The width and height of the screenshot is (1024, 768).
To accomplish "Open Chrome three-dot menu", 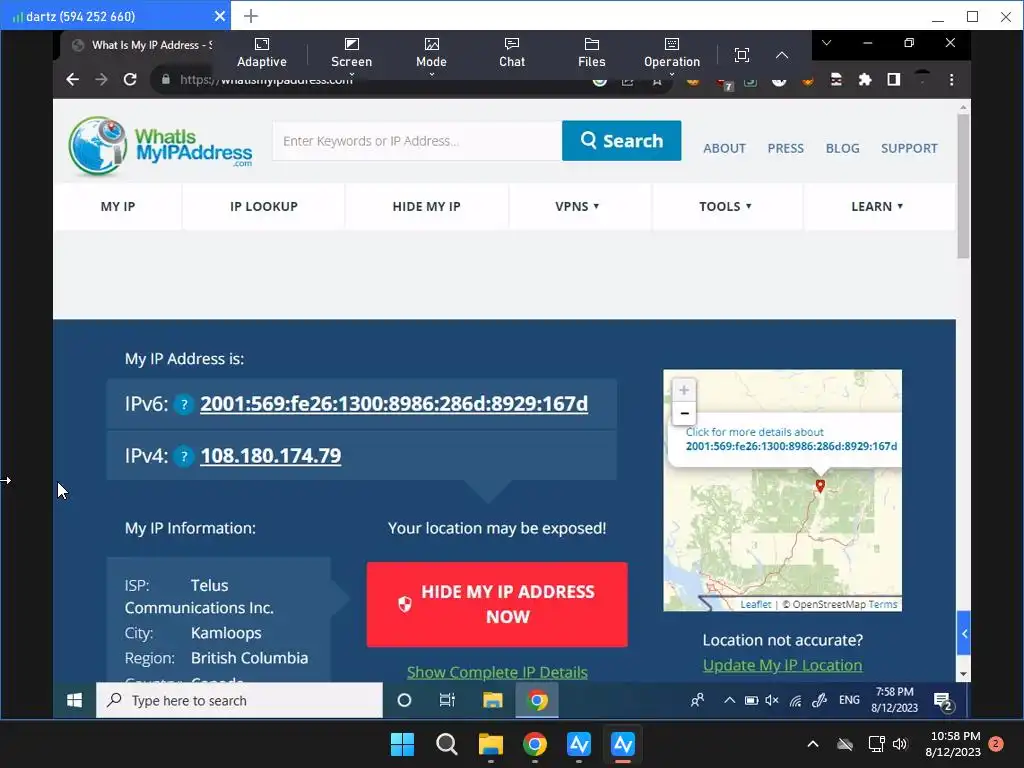I will point(952,80).
